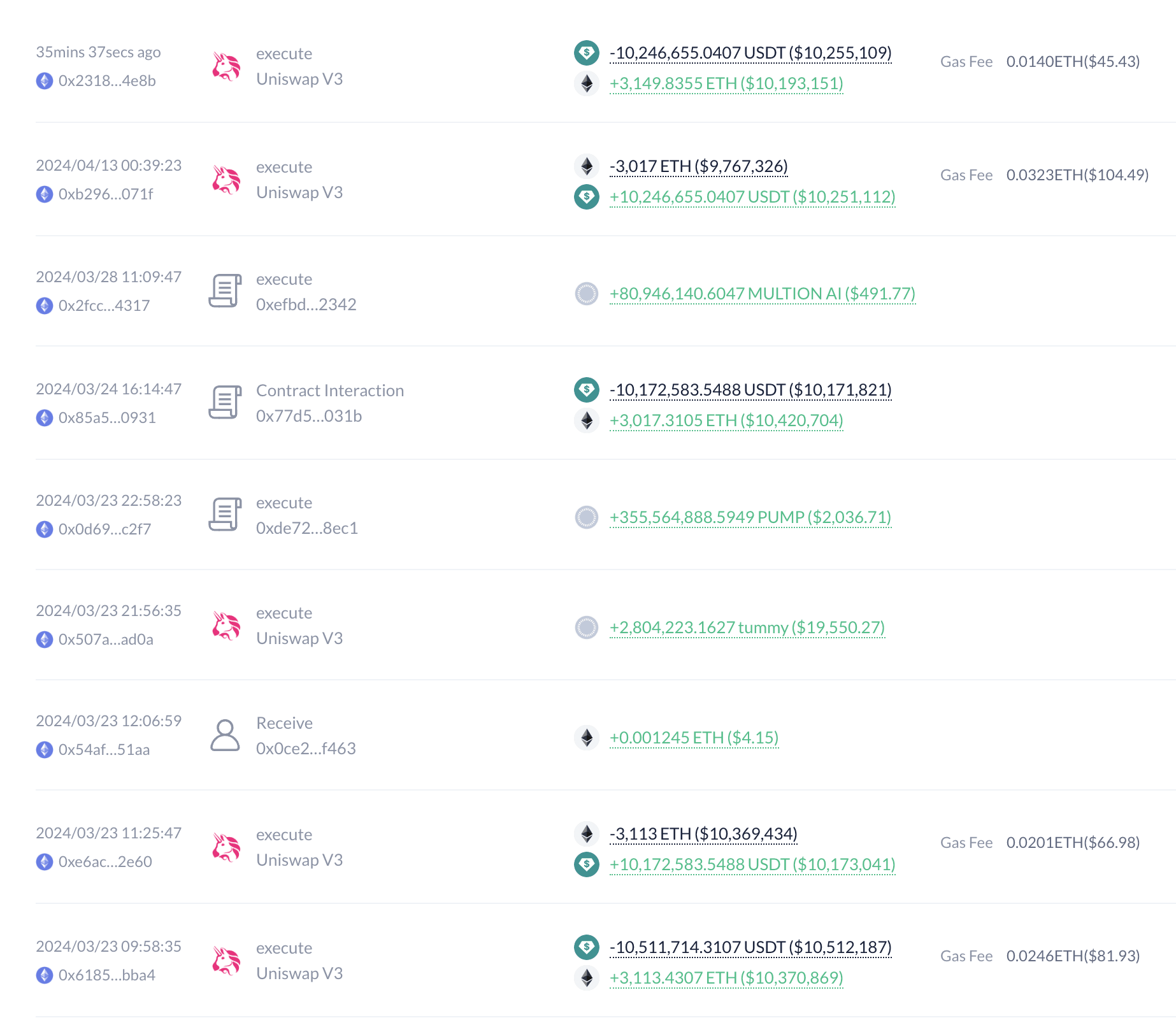Image resolution: width=1176 pixels, height=1018 pixels.
Task: Click the tummy token icon on the Uniswap V3 row
Action: point(587,628)
